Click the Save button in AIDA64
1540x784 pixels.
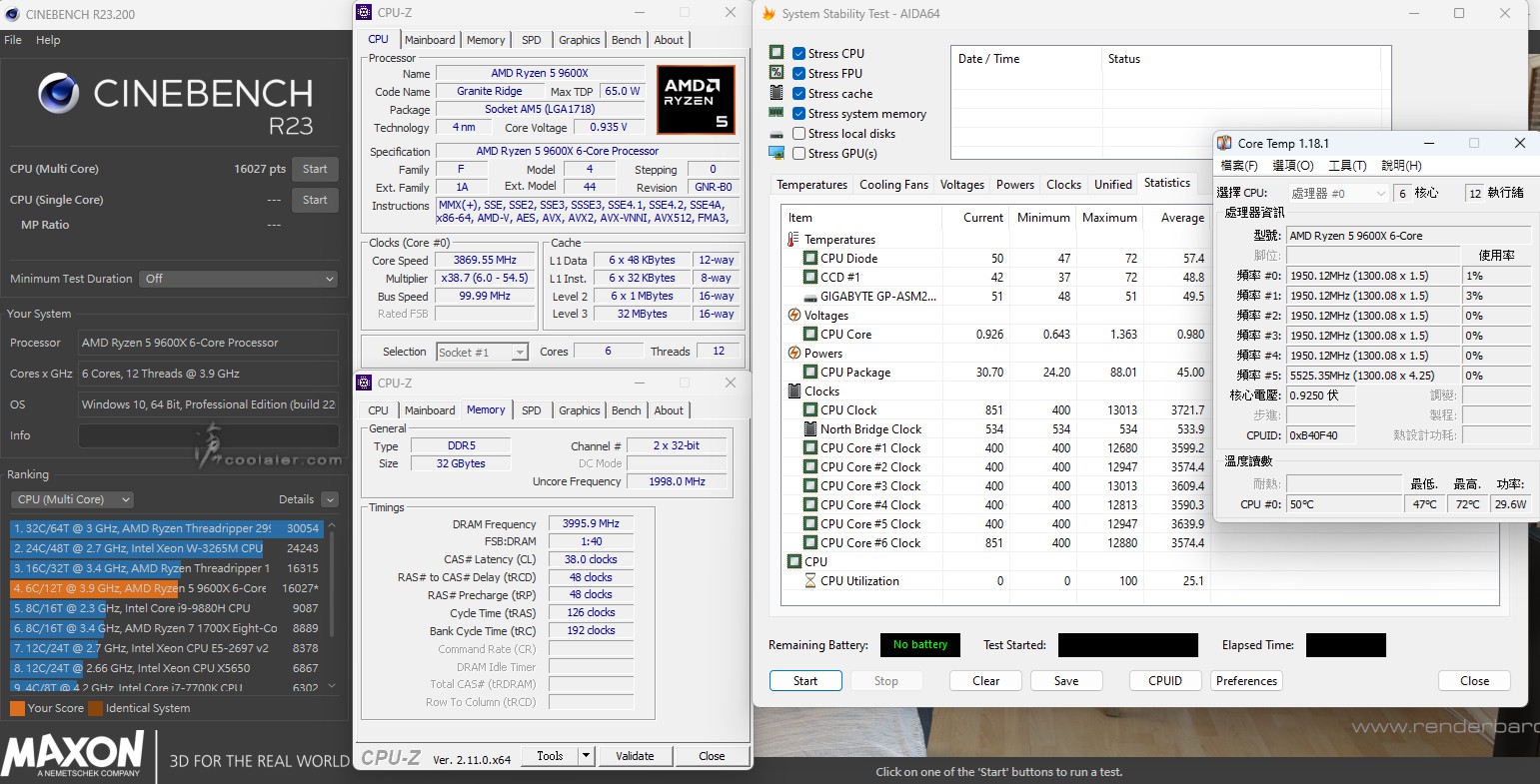(1066, 681)
